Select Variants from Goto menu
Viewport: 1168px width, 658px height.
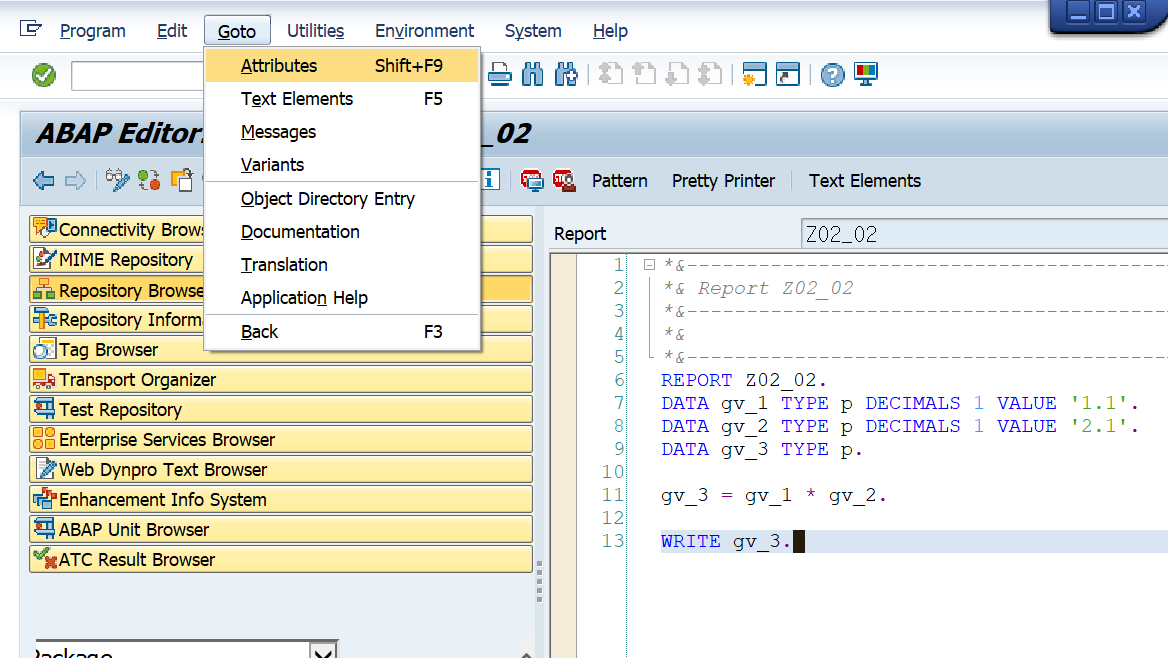point(342,165)
